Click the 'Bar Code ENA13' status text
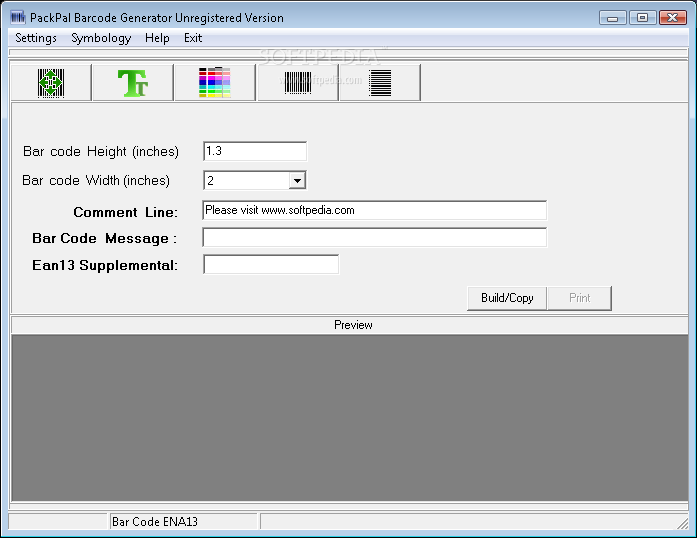The width and height of the screenshot is (697, 538). (155, 522)
